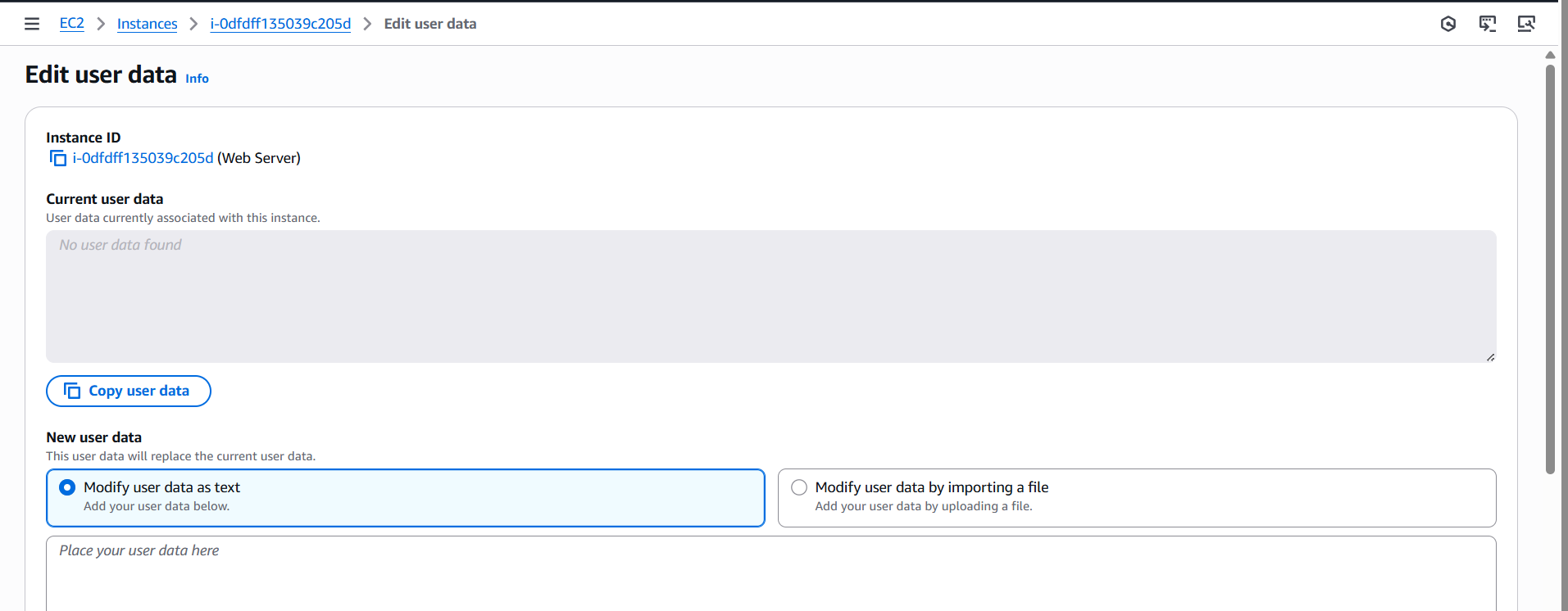This screenshot has height=611, width=1568.
Task: Open the hamburger navigation menu
Action: pos(32,24)
